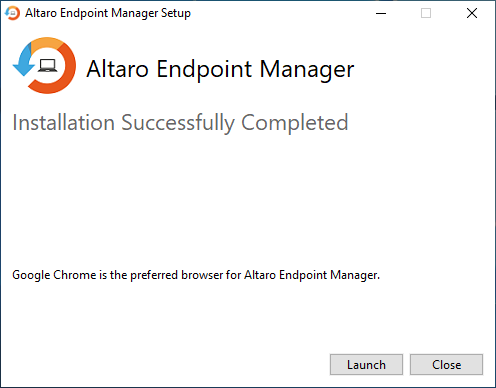Click the Google Chrome preferred browser note

[x=196, y=275]
